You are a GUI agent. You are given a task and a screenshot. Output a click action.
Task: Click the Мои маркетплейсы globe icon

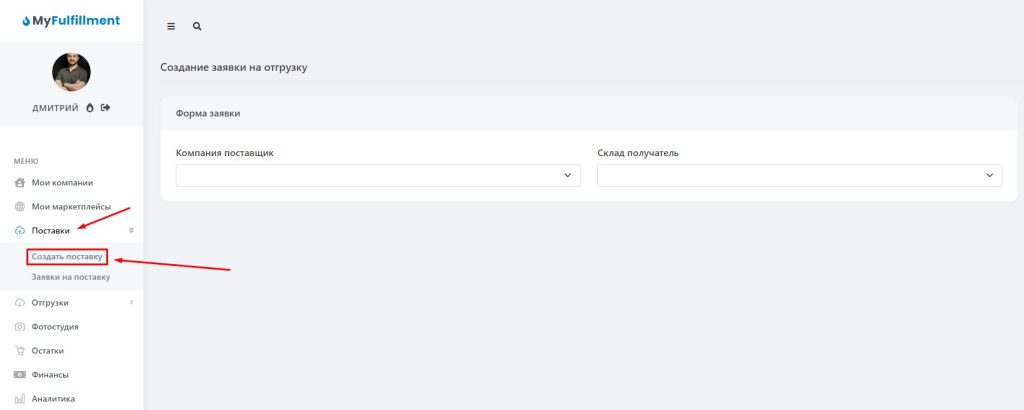click(x=20, y=207)
